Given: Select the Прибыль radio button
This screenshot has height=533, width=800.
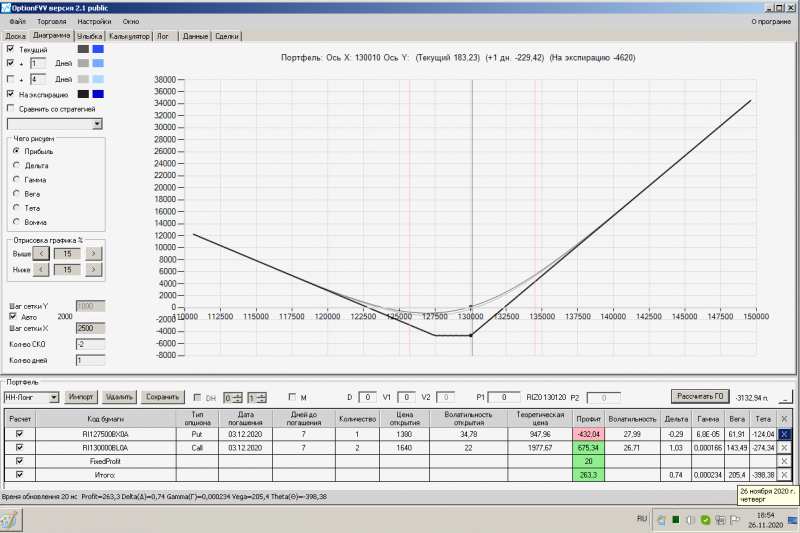Looking at the screenshot, I should pos(16,151).
